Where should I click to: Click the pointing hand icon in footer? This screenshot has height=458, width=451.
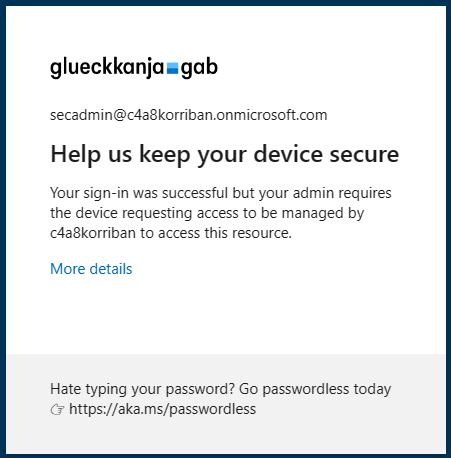57,410
